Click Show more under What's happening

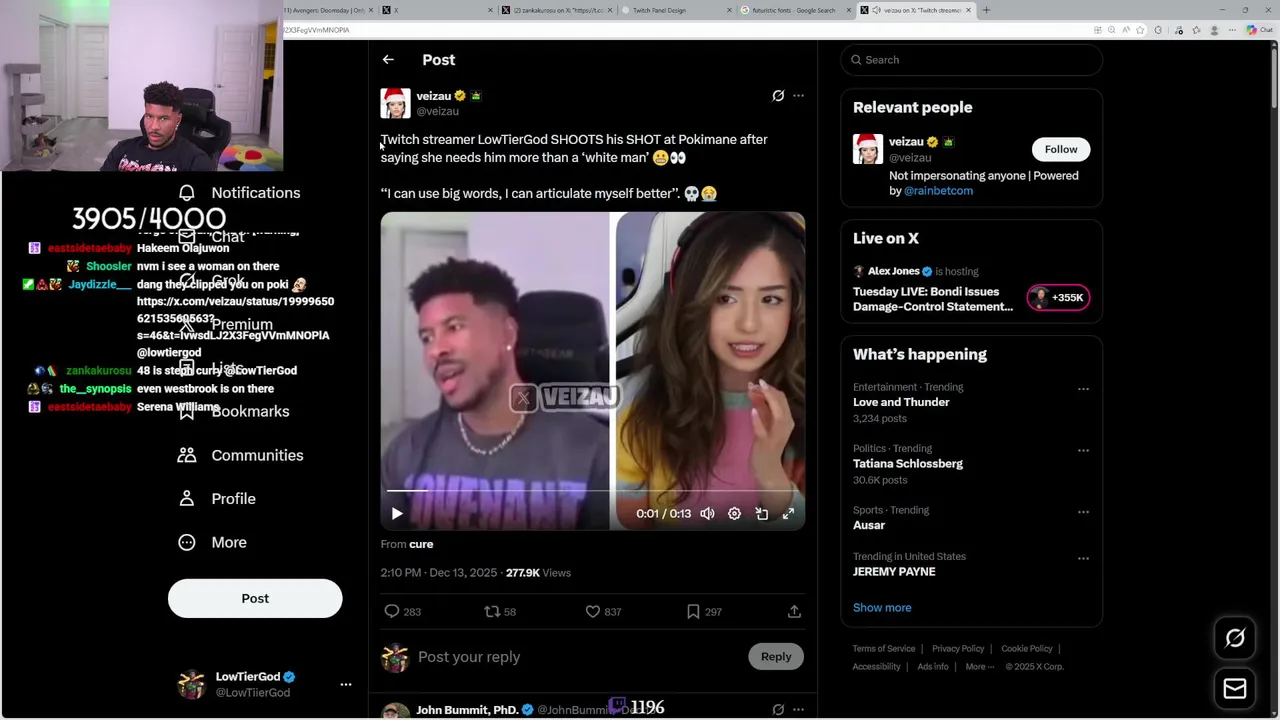click(x=882, y=608)
